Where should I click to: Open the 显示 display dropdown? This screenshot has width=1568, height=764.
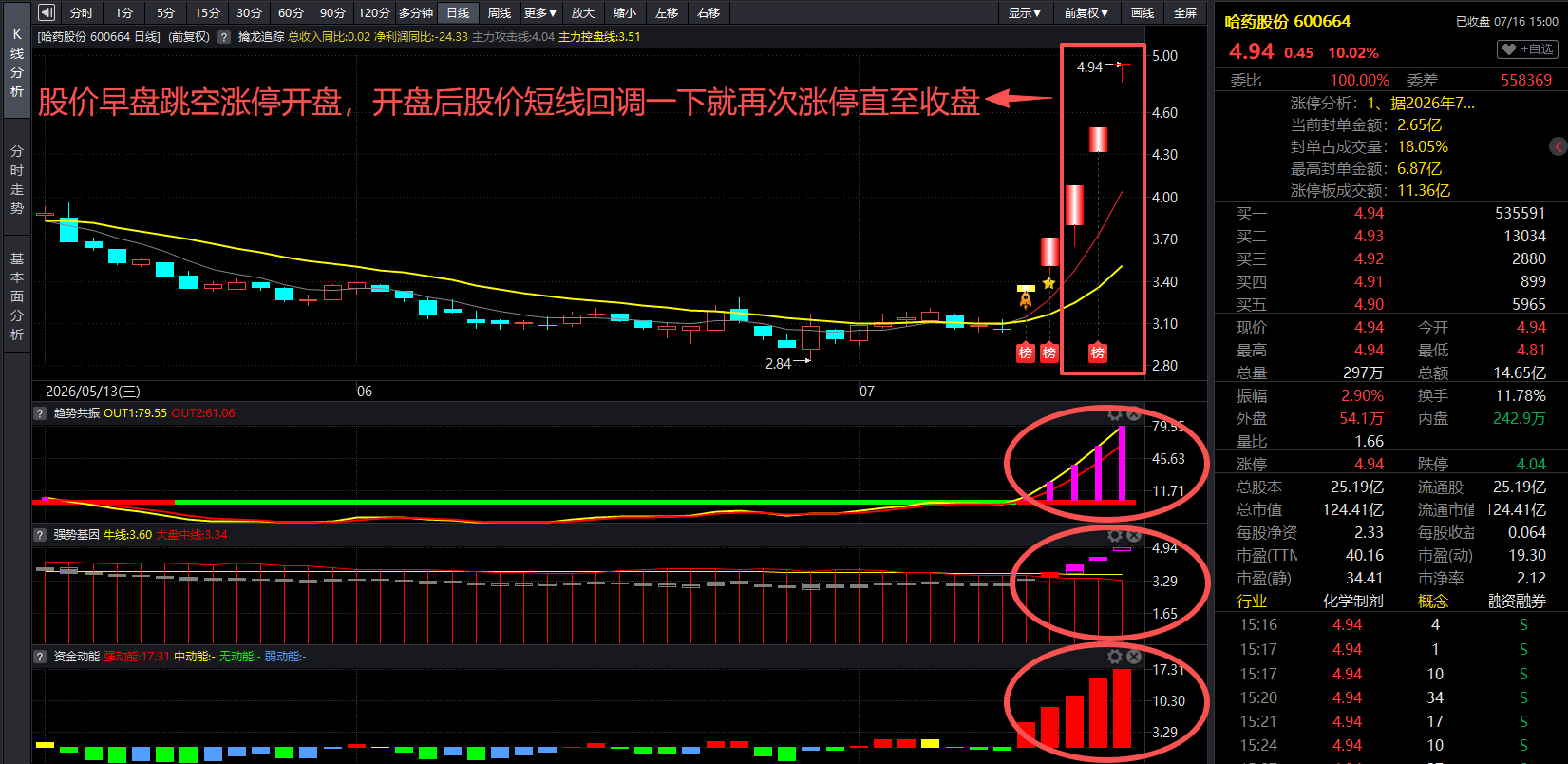pos(1025,12)
